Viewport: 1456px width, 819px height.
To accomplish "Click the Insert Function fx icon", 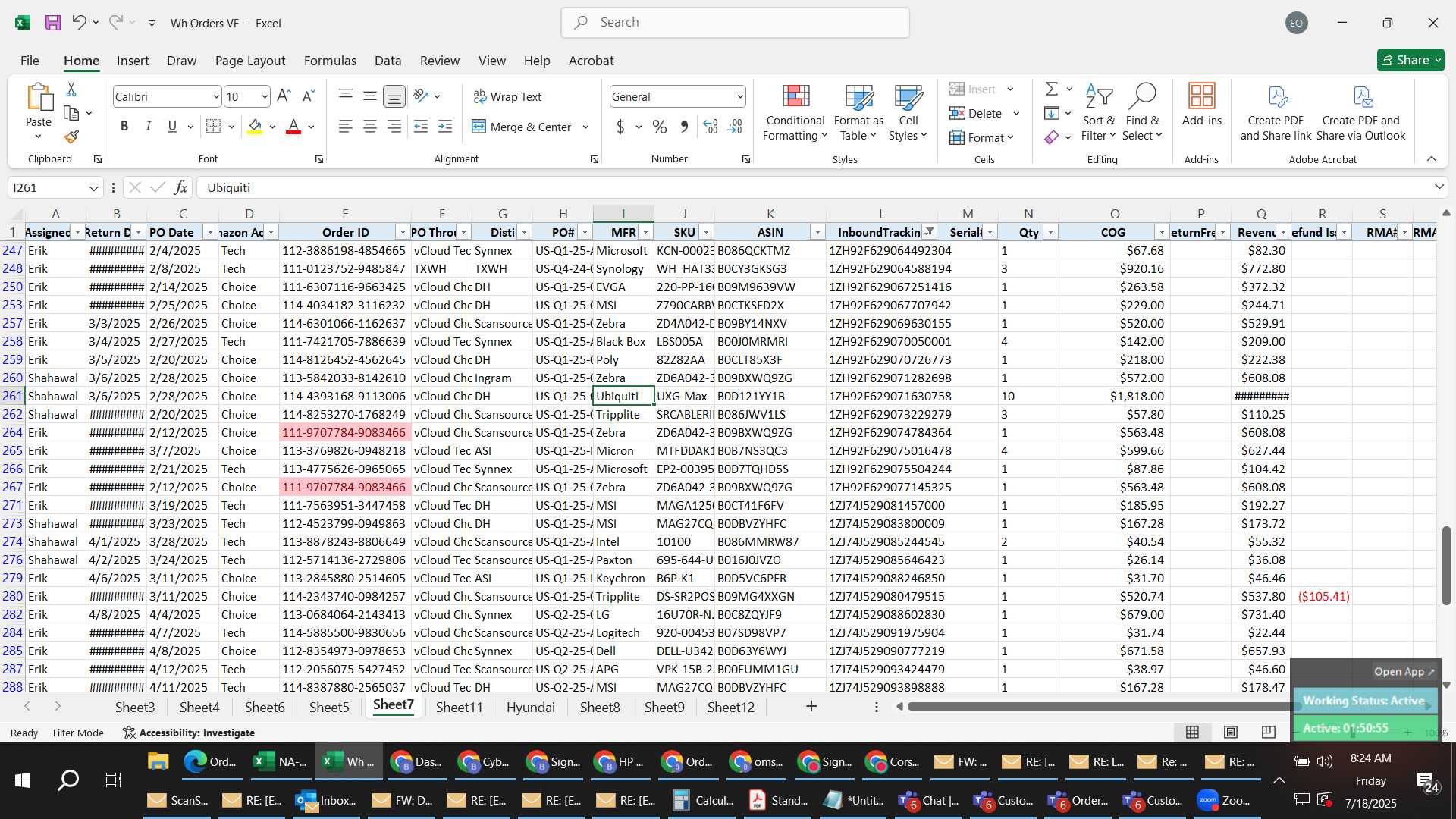I will click(x=180, y=187).
